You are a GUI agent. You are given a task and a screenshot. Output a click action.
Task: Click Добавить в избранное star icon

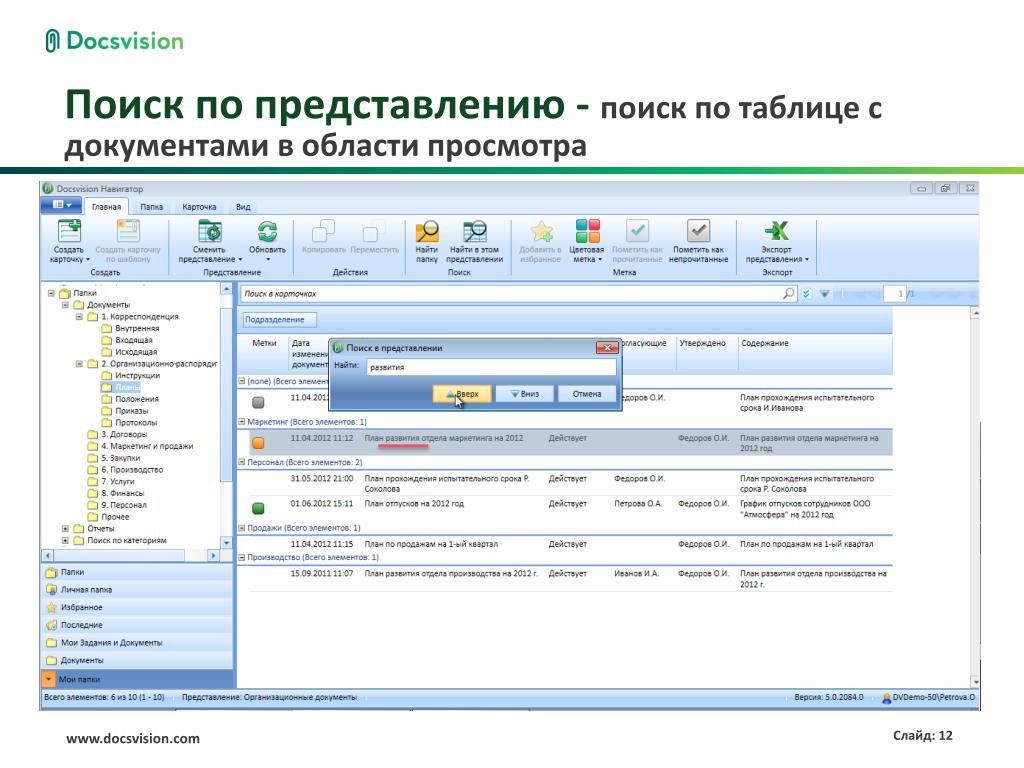(541, 232)
